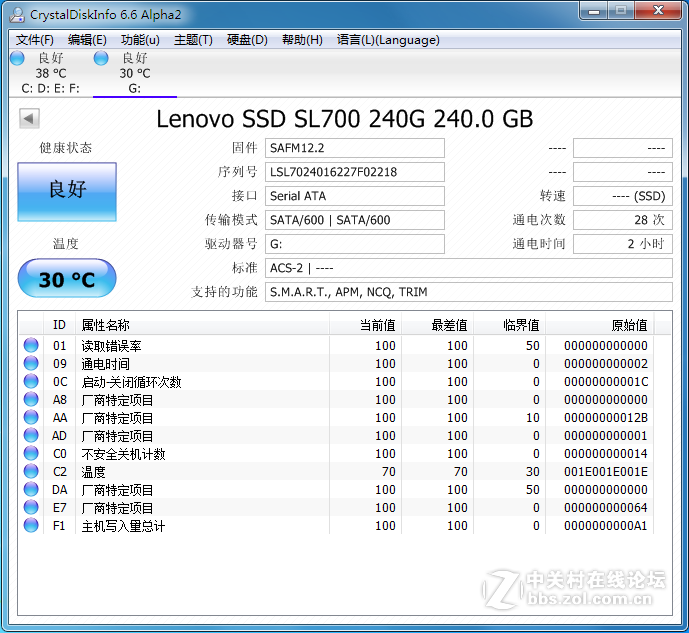Click the 固件 field SAFM12.2

click(355, 148)
